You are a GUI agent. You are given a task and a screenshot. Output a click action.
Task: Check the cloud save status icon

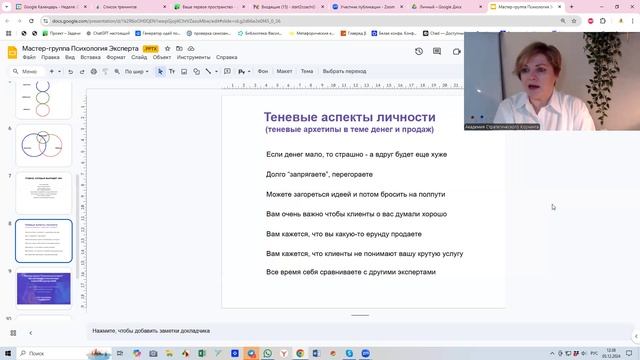point(191,49)
